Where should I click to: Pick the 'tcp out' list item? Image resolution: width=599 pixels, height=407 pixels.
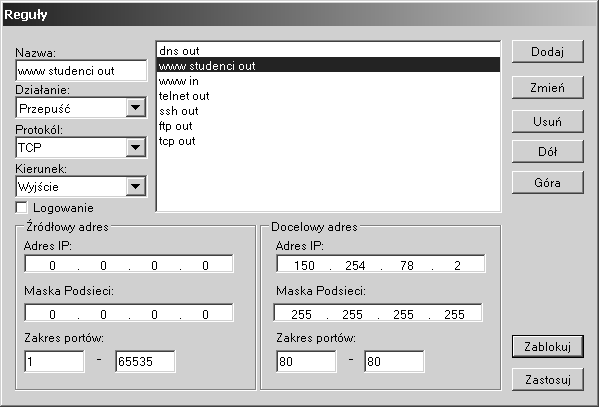pyautogui.click(x=329, y=141)
